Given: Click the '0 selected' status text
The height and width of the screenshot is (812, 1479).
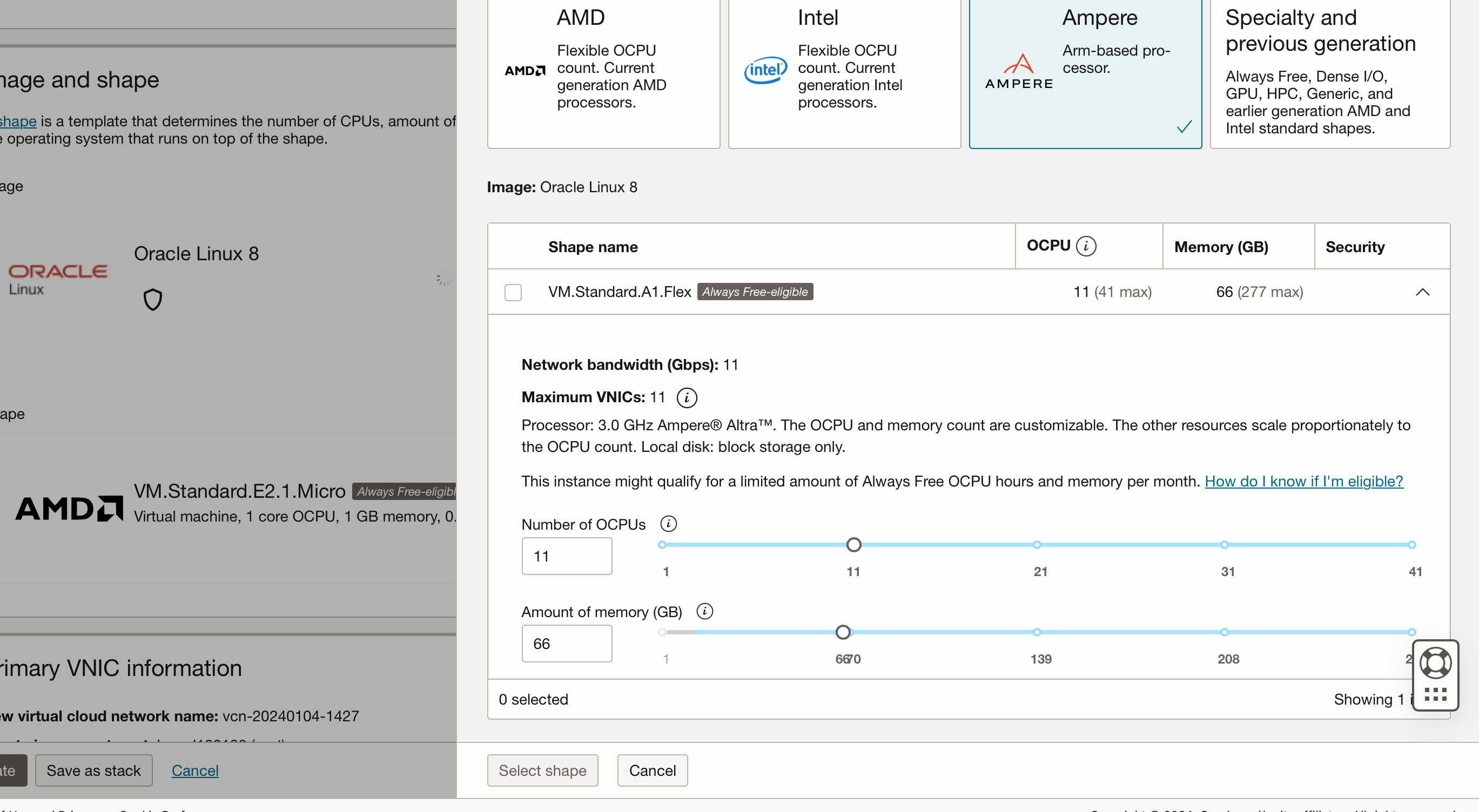Looking at the screenshot, I should pyautogui.click(x=533, y=700).
